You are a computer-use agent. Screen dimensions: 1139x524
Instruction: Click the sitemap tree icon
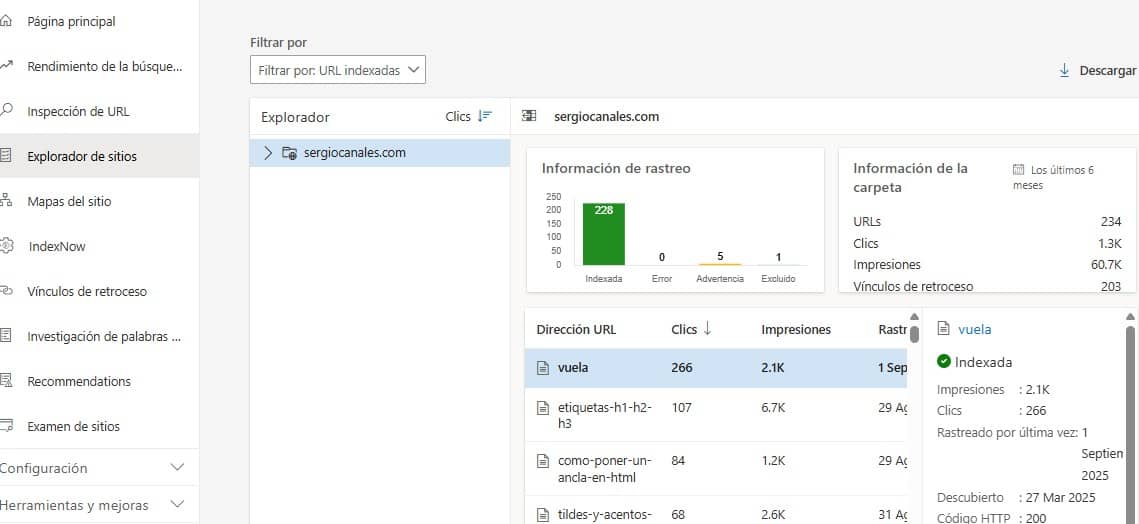[6, 201]
